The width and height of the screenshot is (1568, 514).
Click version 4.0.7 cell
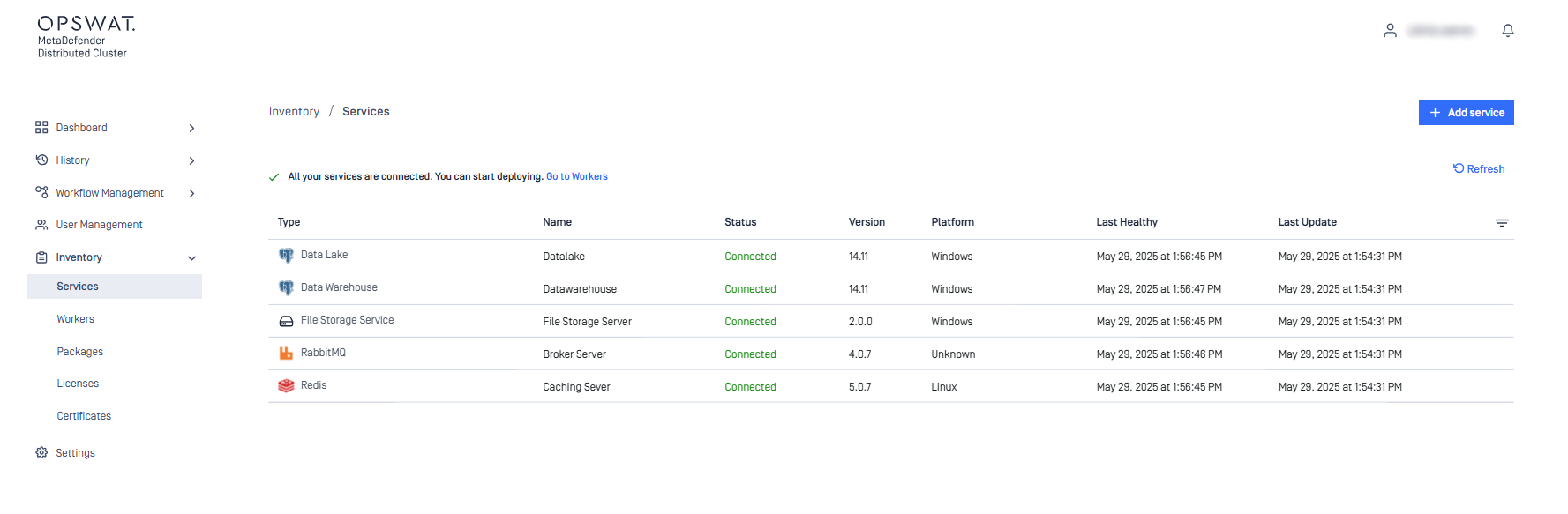(860, 354)
